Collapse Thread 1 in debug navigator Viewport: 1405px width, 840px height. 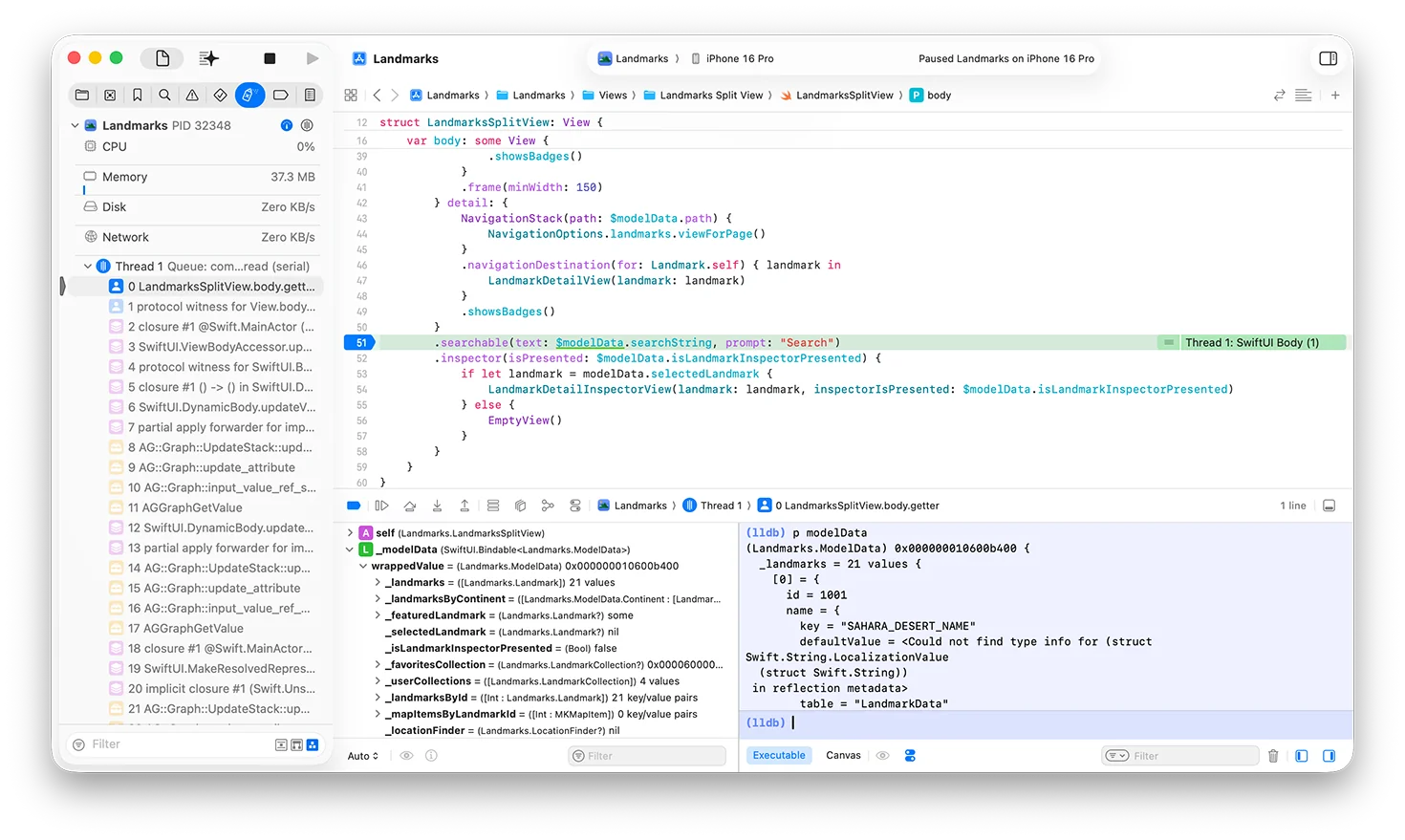pyautogui.click(x=88, y=267)
